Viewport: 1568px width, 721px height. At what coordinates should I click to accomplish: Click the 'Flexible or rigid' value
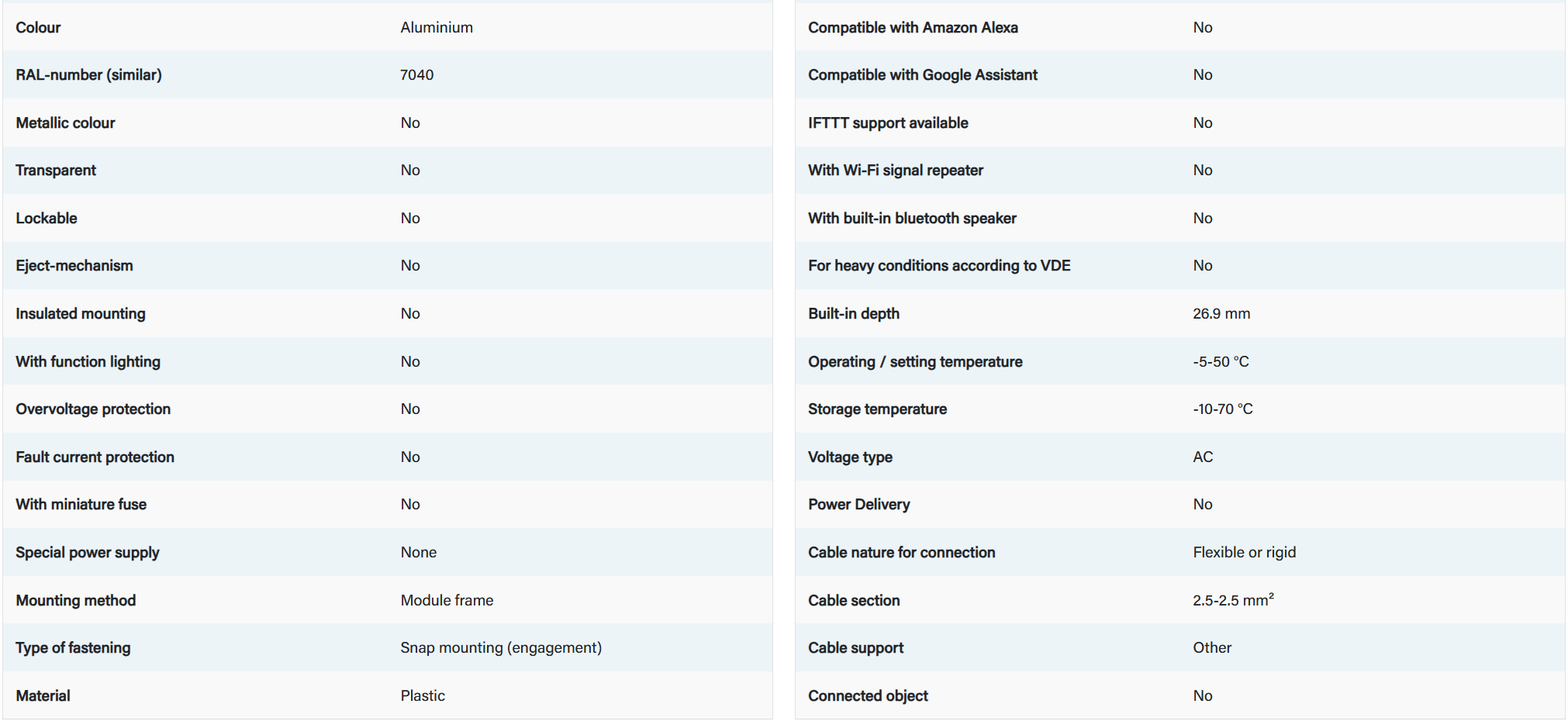(1244, 553)
